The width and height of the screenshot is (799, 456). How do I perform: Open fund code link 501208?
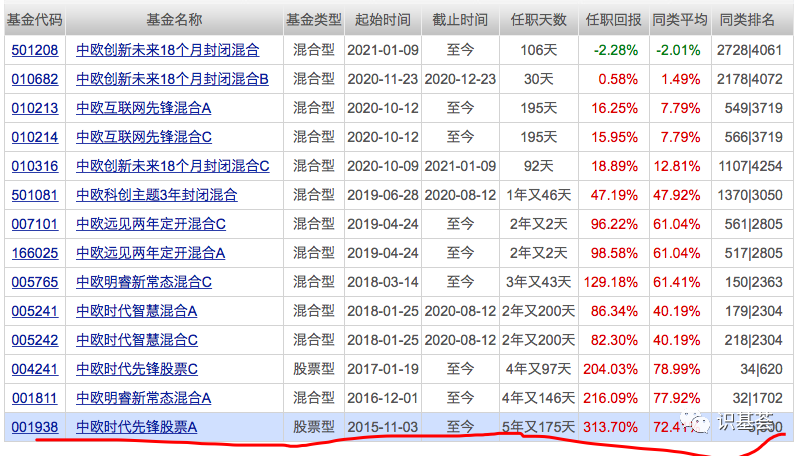[x=35, y=50]
